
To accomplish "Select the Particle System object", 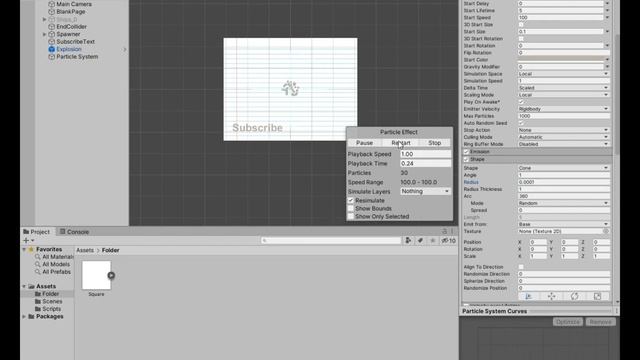I will coord(77,57).
